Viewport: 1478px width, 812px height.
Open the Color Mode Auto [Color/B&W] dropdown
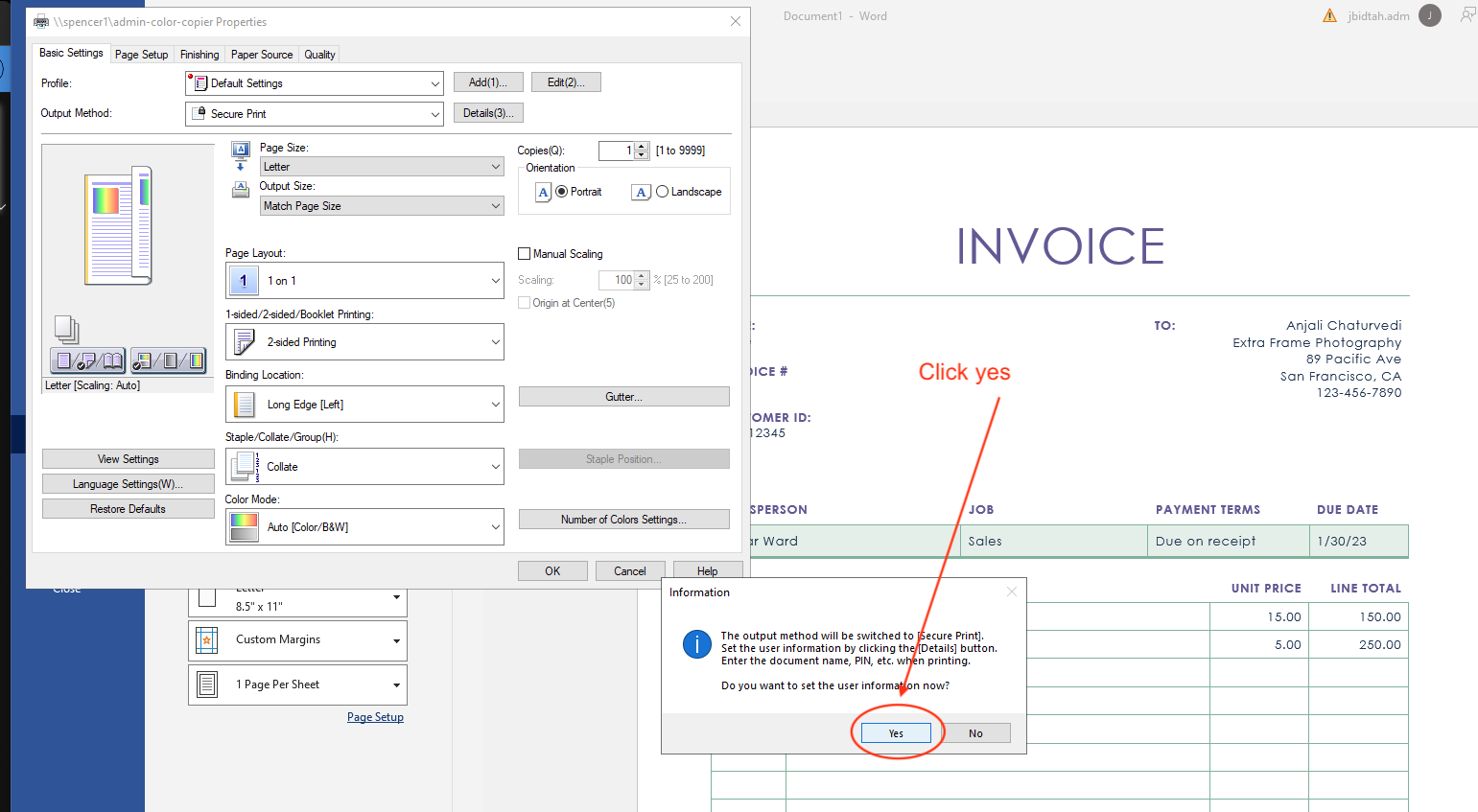click(x=364, y=527)
